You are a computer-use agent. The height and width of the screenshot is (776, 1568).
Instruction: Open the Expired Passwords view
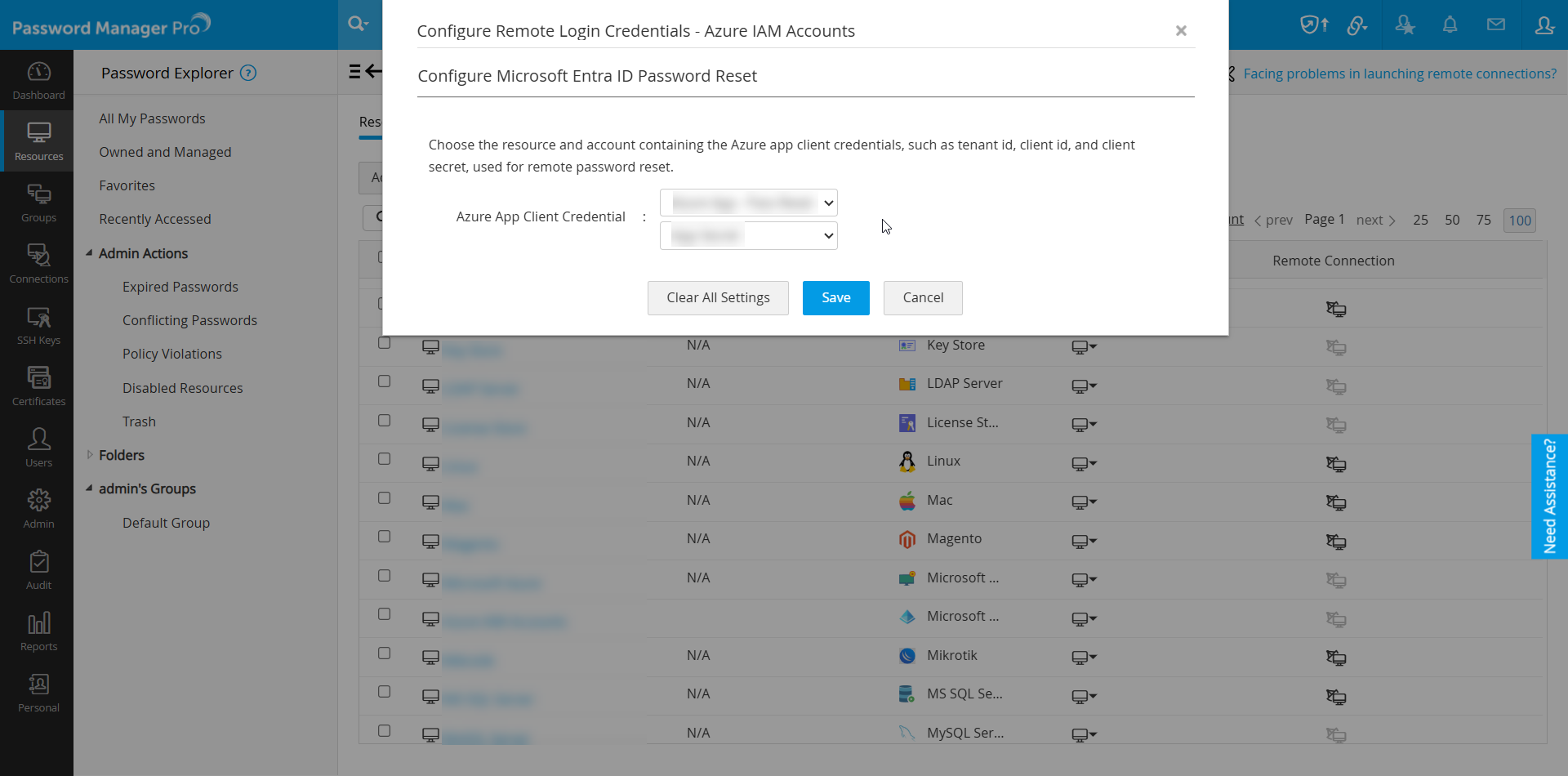[x=180, y=287]
